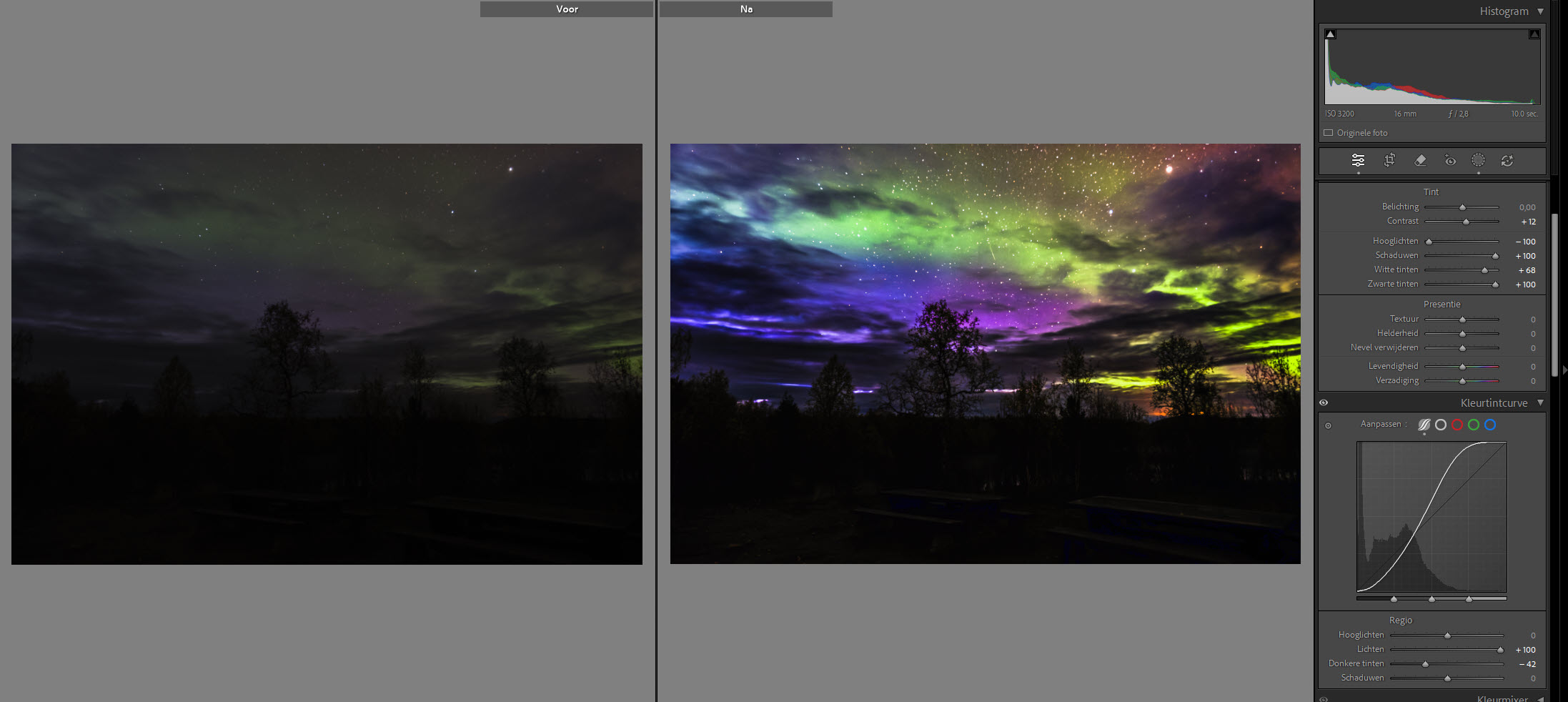The width and height of the screenshot is (1568, 702).
Task: Switch to the blue channel curve
Action: (1490, 425)
